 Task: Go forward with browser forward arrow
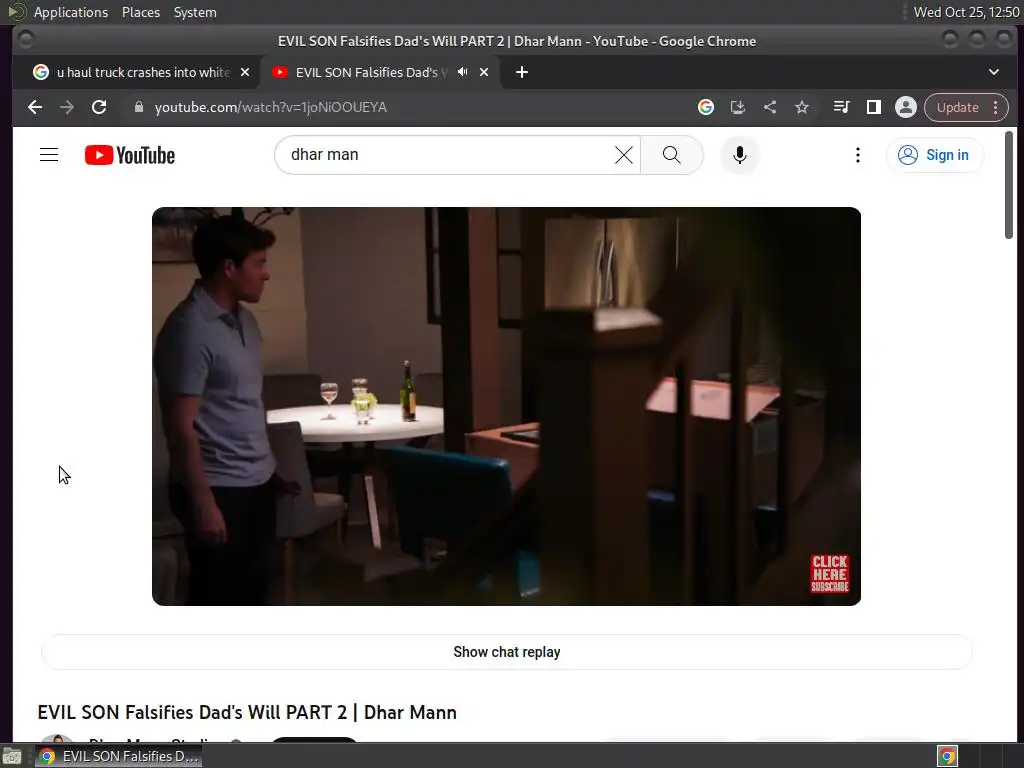(x=67, y=107)
